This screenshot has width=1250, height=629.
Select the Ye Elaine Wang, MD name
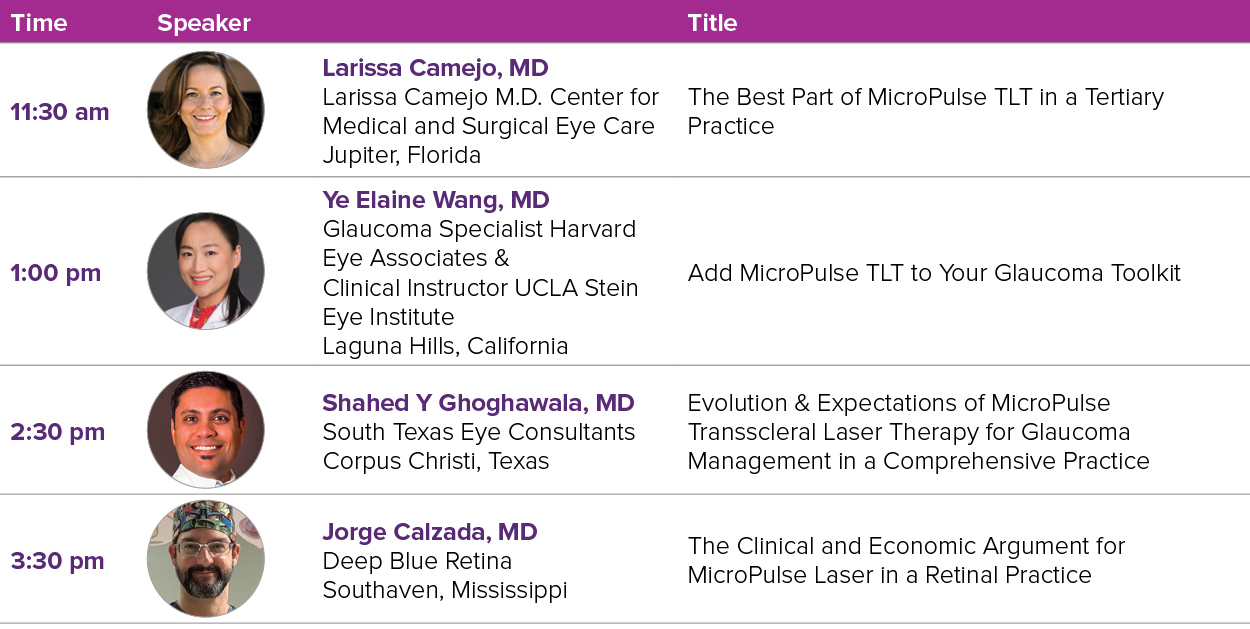(x=436, y=200)
